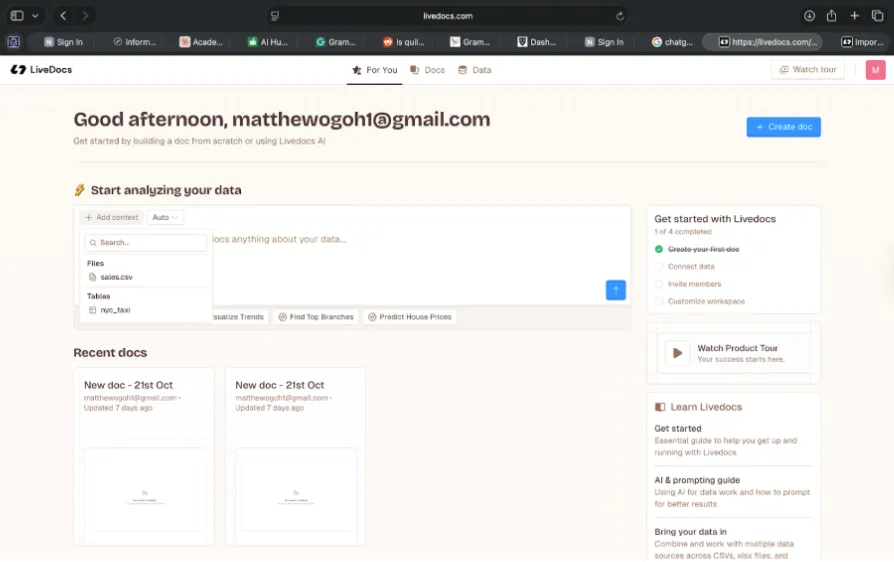The height and width of the screenshot is (562, 894).
Task: Switch to the For You tab
Action: (375, 70)
